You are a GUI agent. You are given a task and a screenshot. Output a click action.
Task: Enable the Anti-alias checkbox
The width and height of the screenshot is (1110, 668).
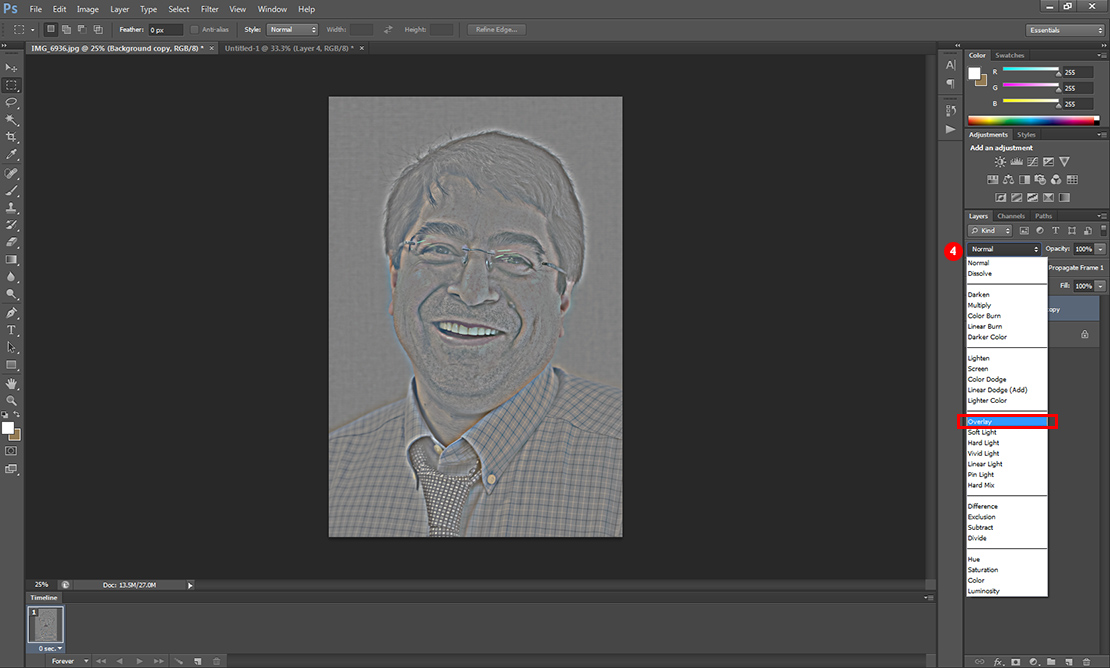tap(195, 30)
